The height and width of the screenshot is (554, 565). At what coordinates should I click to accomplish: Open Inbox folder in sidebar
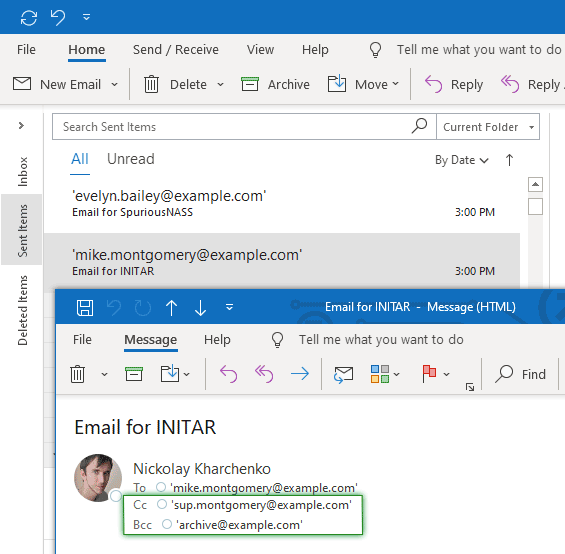[22, 172]
